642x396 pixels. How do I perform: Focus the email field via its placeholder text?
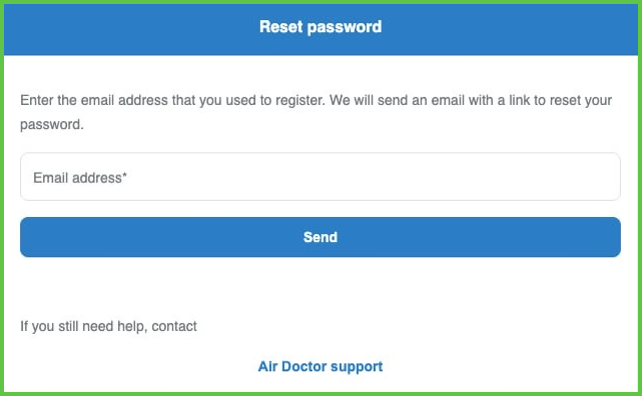pos(80,178)
